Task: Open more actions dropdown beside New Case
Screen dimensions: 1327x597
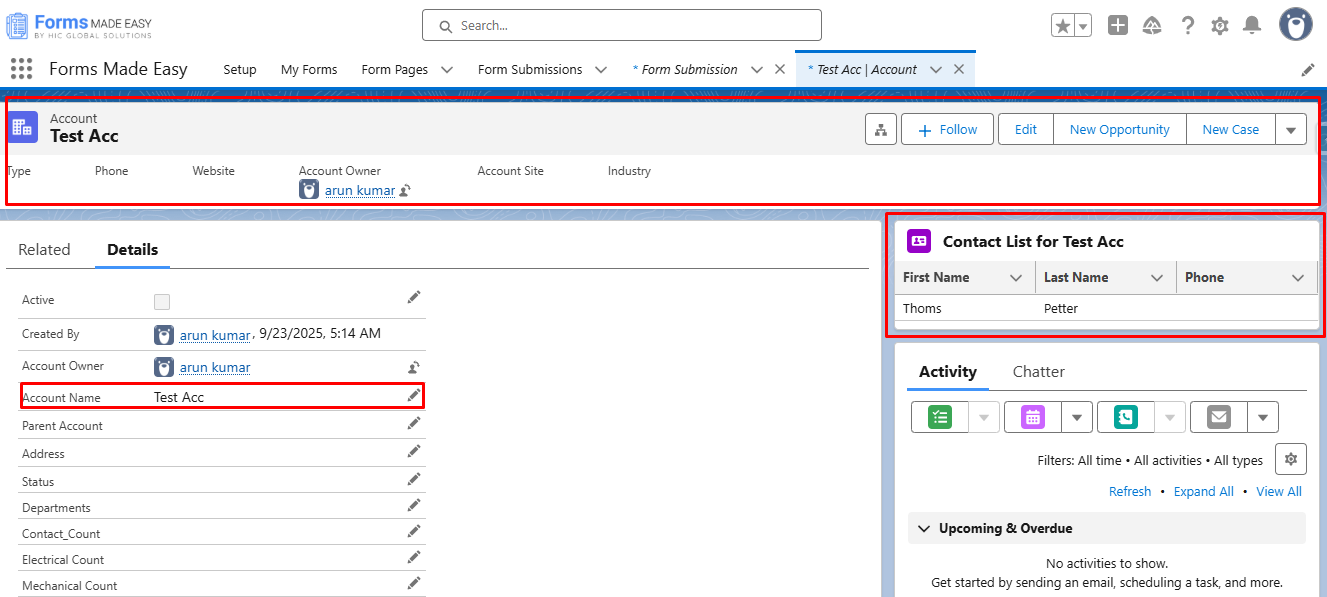Action: [x=1290, y=130]
